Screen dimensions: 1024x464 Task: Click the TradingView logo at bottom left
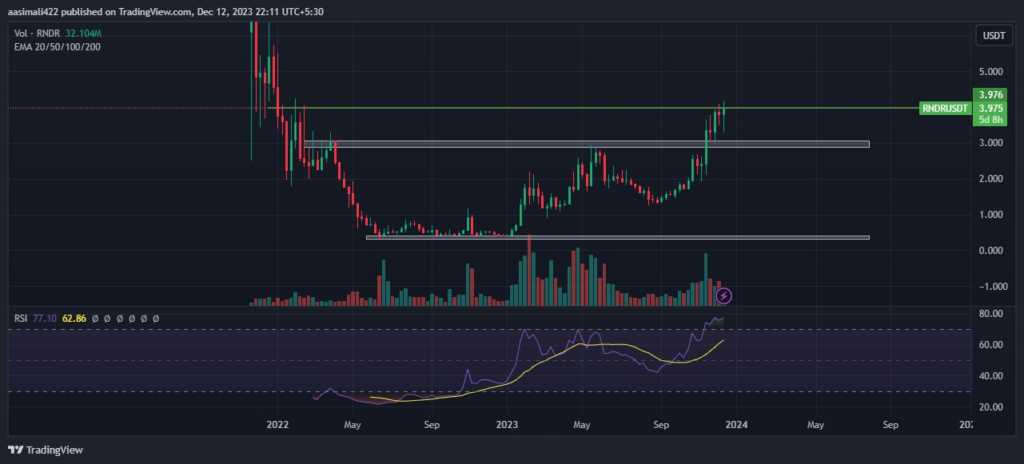[x=45, y=450]
